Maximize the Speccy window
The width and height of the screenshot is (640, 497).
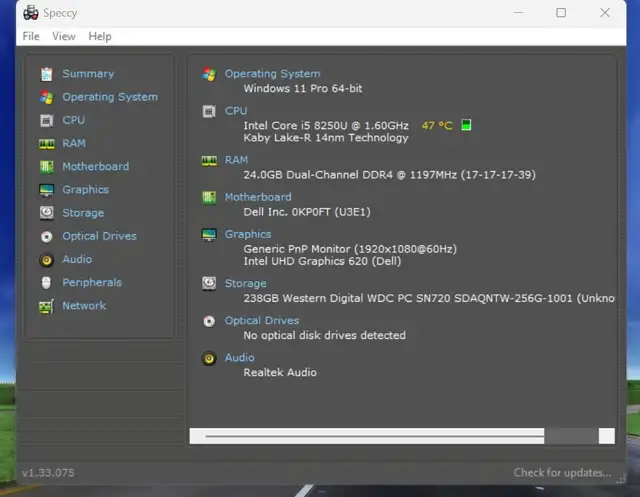(x=561, y=13)
